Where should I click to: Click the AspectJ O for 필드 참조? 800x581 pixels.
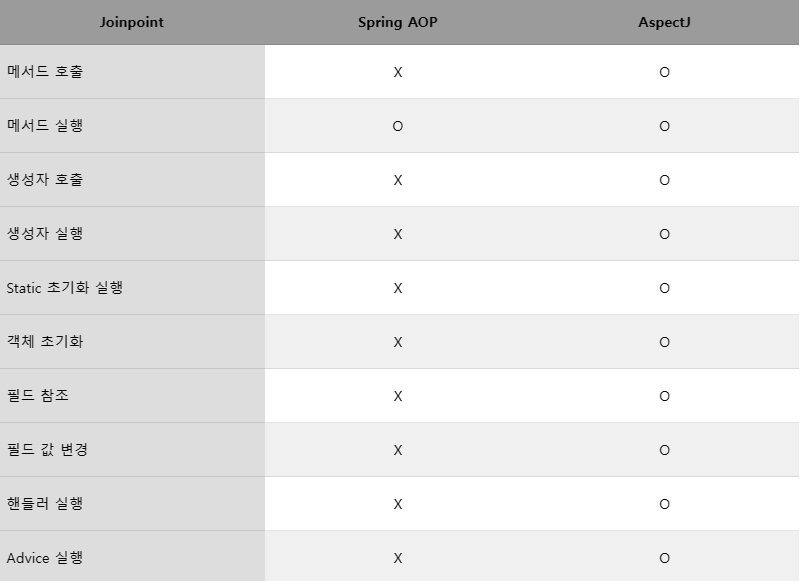click(664, 396)
